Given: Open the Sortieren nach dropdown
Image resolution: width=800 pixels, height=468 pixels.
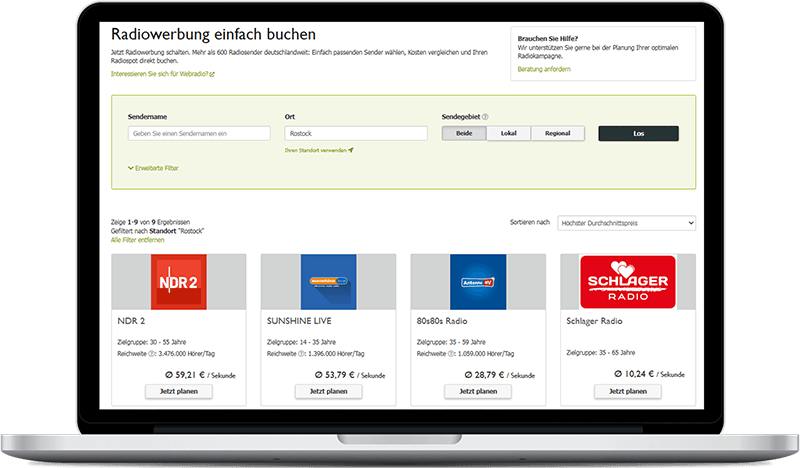Looking at the screenshot, I should [x=626, y=223].
